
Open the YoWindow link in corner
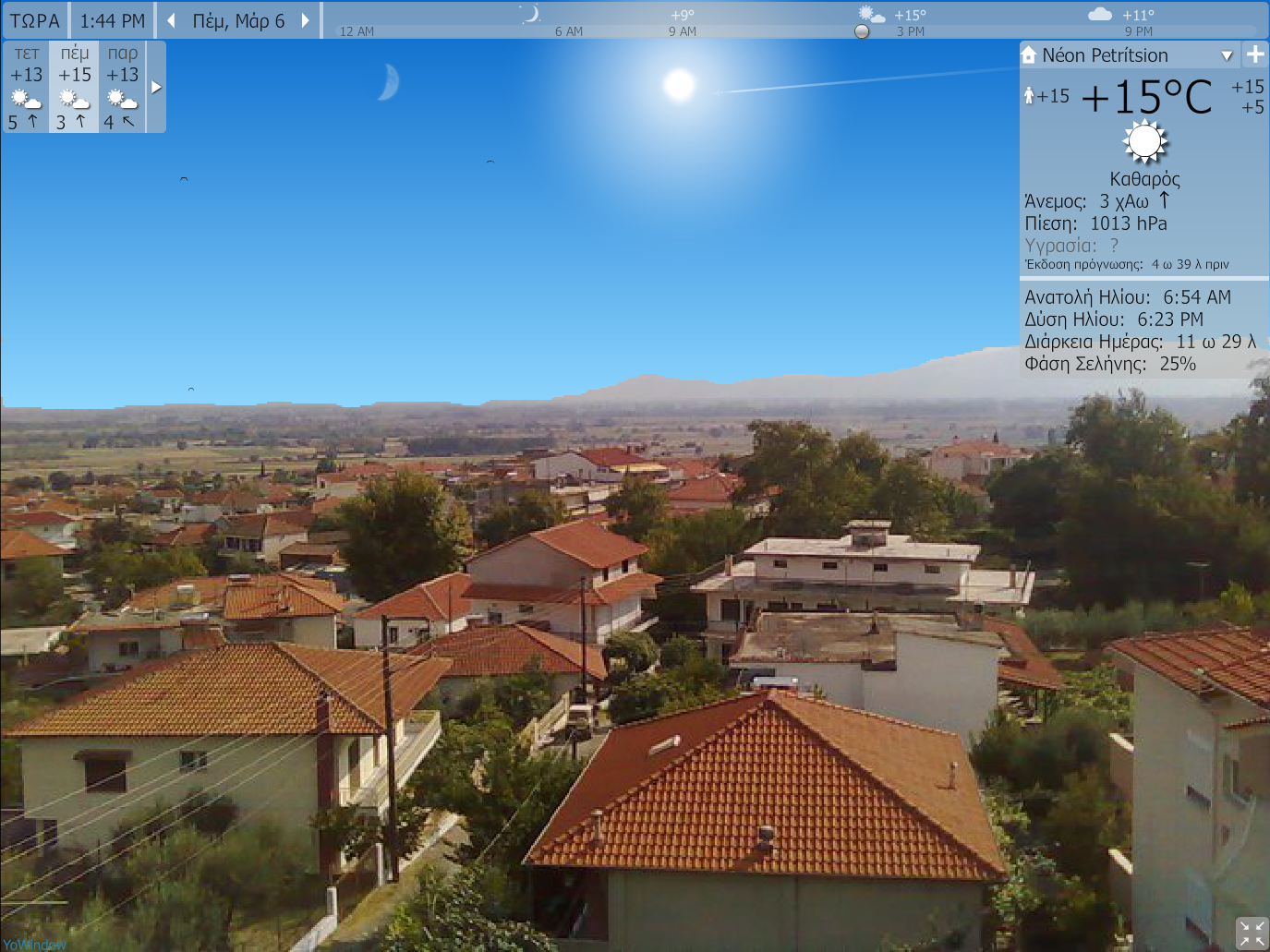point(34,945)
